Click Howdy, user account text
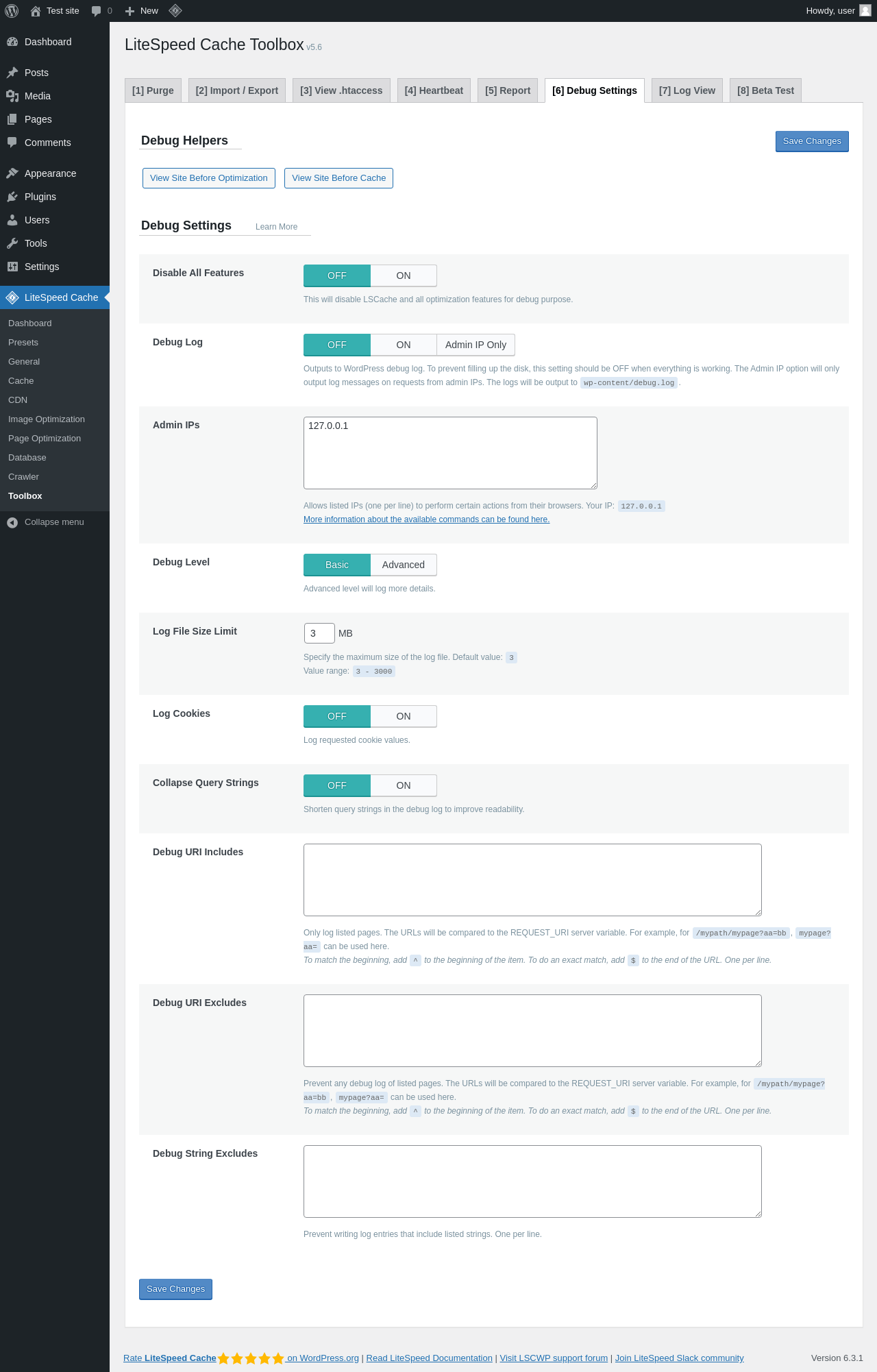877x1372 pixels. click(x=830, y=11)
